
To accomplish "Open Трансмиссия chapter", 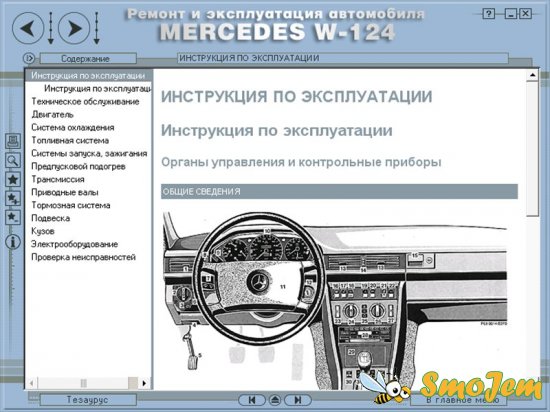I will pos(58,180).
